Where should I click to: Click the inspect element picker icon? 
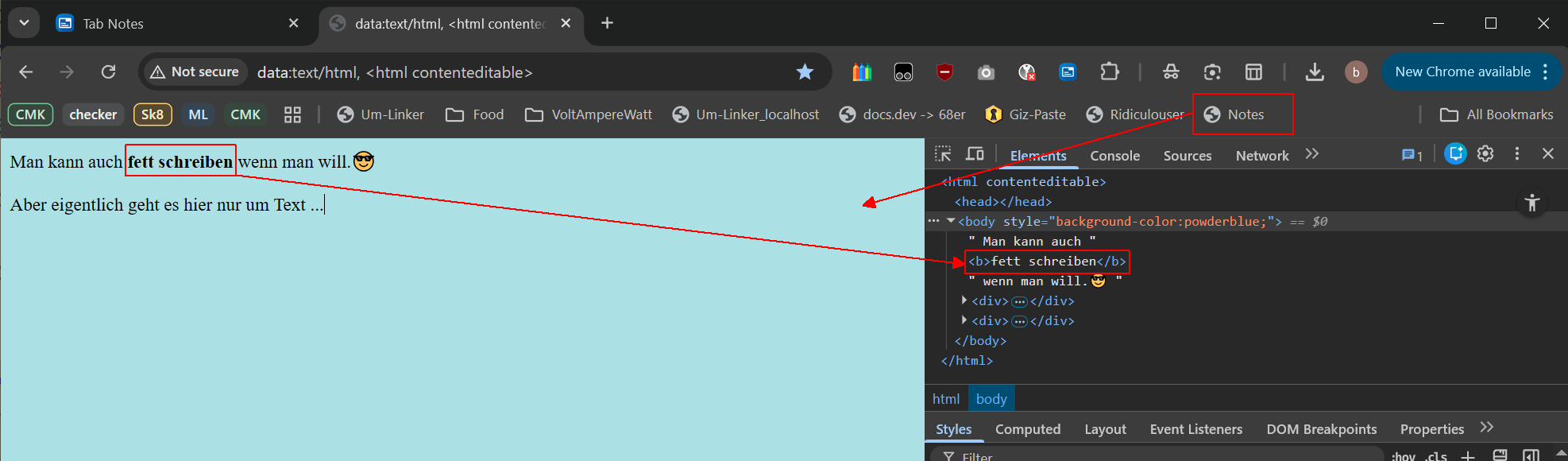943,154
